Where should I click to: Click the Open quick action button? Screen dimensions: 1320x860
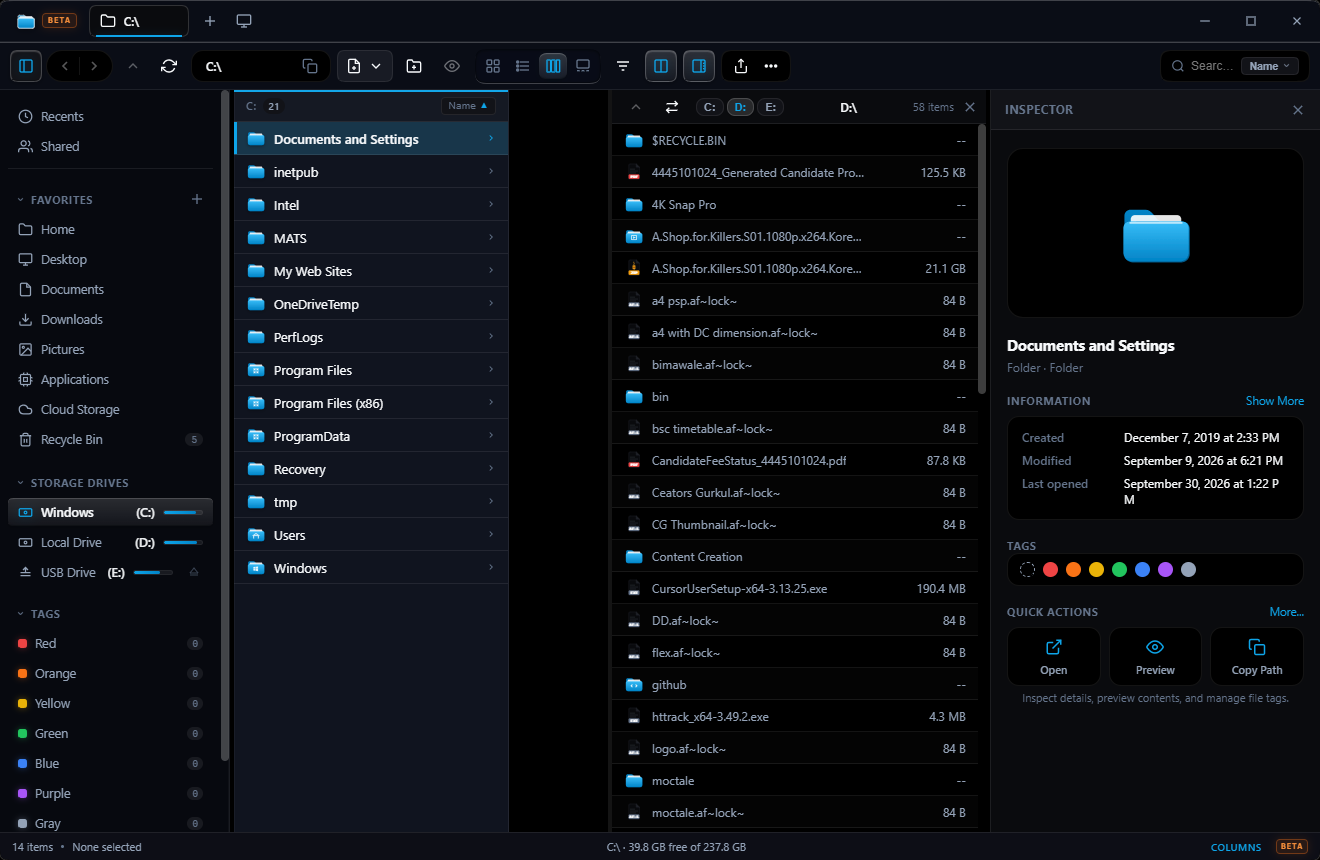click(x=1054, y=656)
